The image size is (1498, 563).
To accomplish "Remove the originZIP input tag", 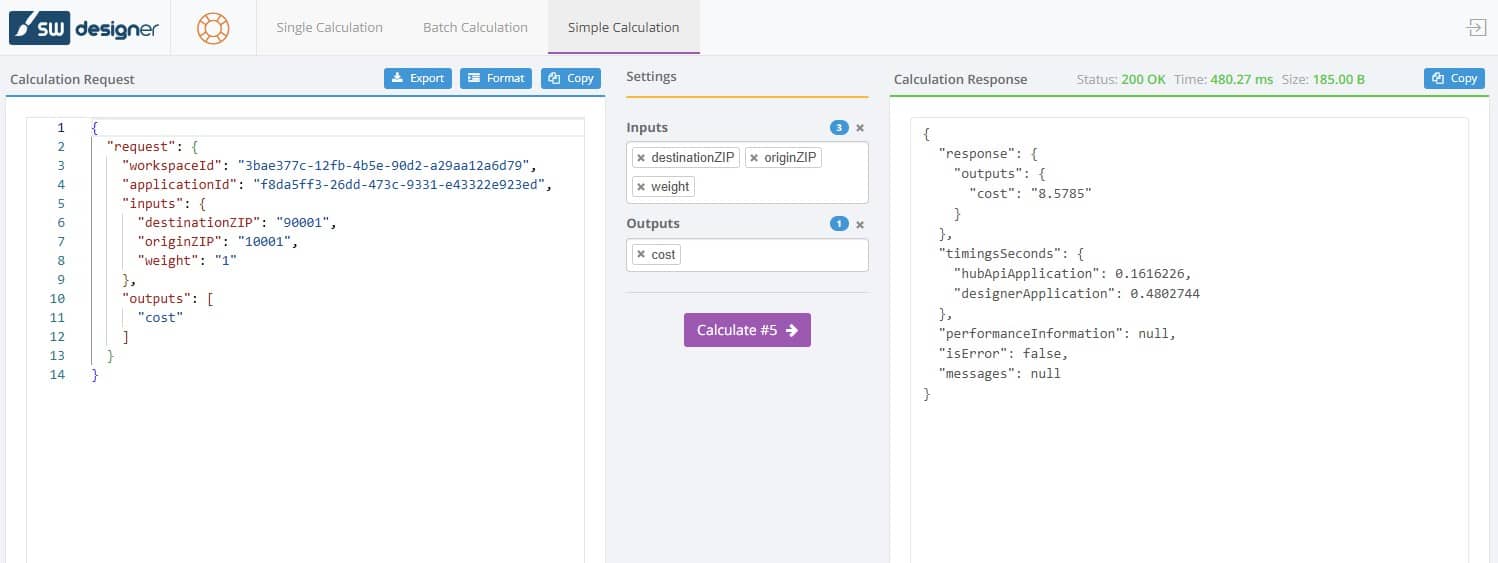I will (754, 158).
